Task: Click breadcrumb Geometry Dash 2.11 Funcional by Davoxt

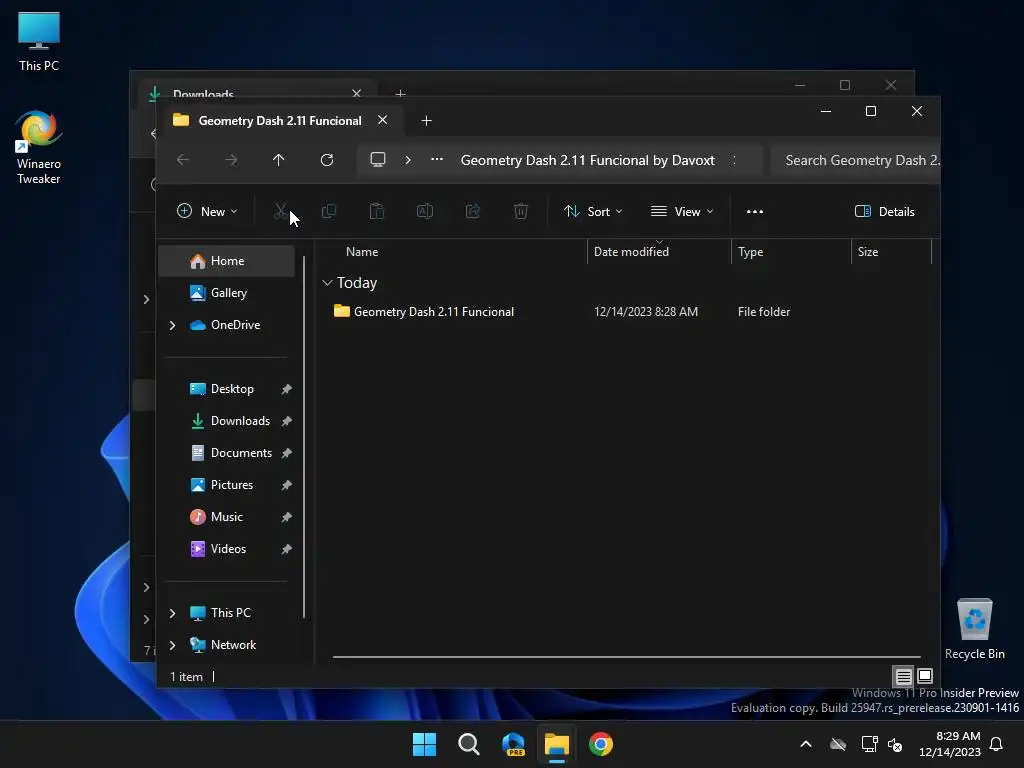Action: click(x=588, y=160)
